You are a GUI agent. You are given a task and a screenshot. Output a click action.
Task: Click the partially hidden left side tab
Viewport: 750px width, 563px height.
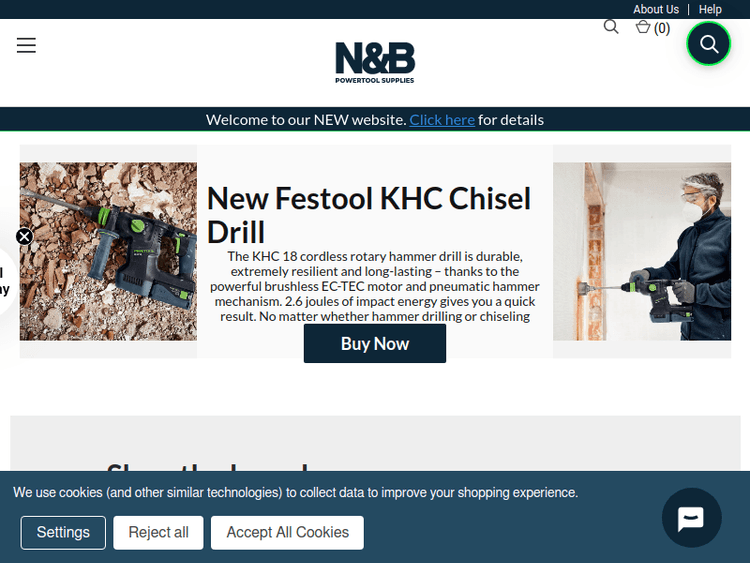click(7, 281)
